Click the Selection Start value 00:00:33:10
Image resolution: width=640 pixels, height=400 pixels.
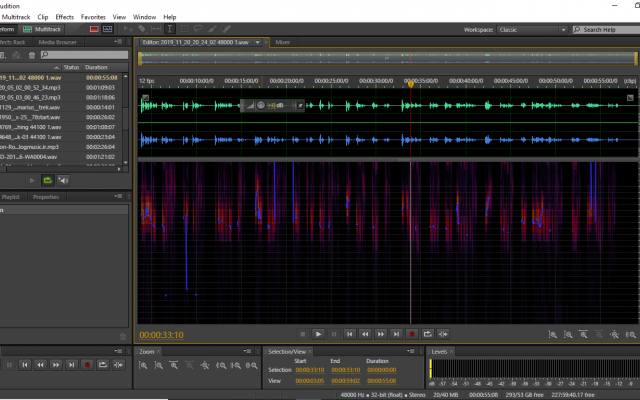pyautogui.click(x=309, y=370)
